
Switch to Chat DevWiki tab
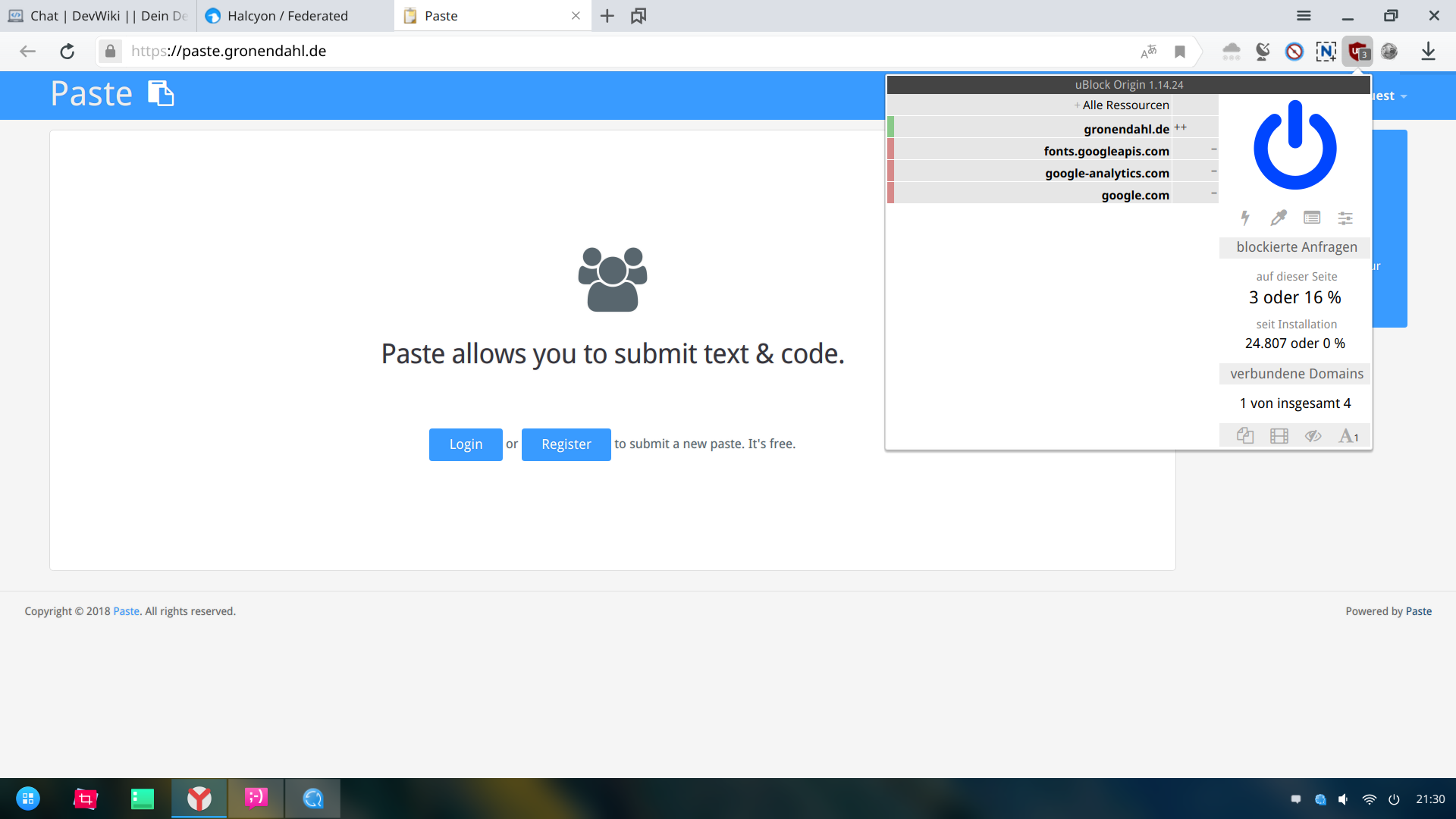click(x=99, y=16)
